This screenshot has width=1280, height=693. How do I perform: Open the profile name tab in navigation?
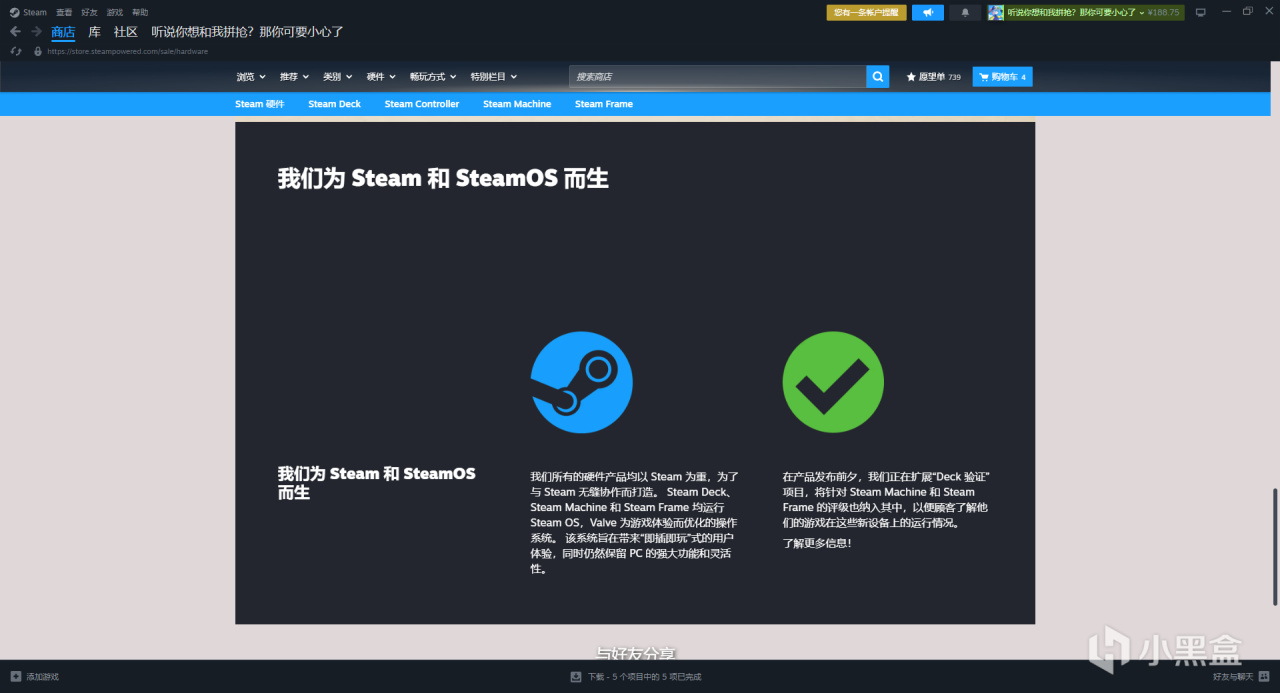(x=247, y=32)
